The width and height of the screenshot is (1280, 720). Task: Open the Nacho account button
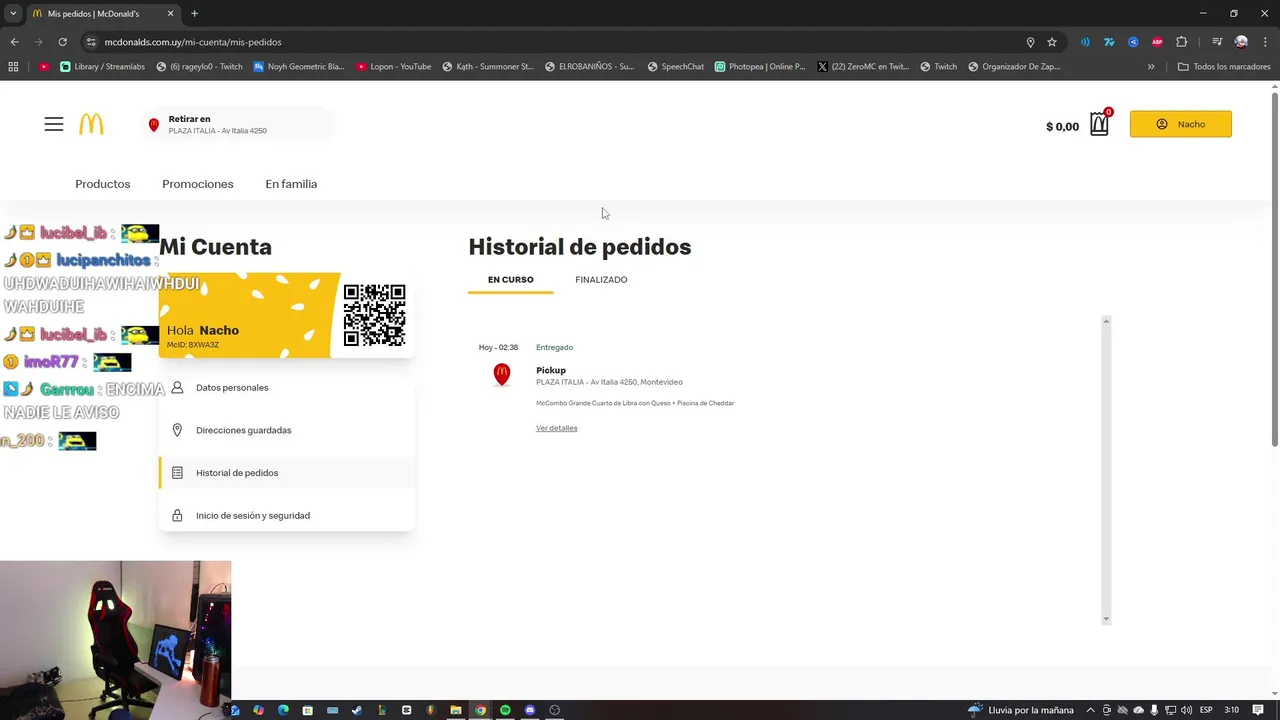(1180, 124)
